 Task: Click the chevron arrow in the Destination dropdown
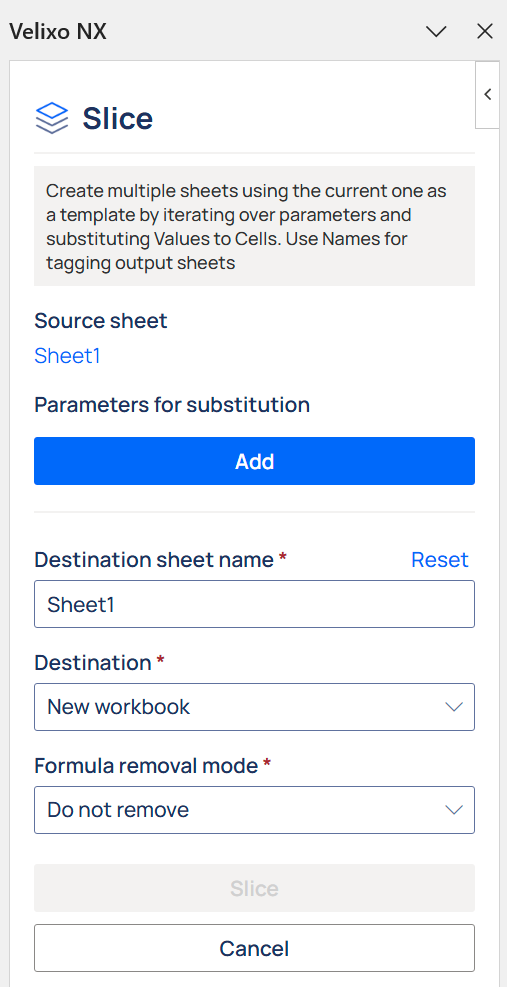pos(454,708)
